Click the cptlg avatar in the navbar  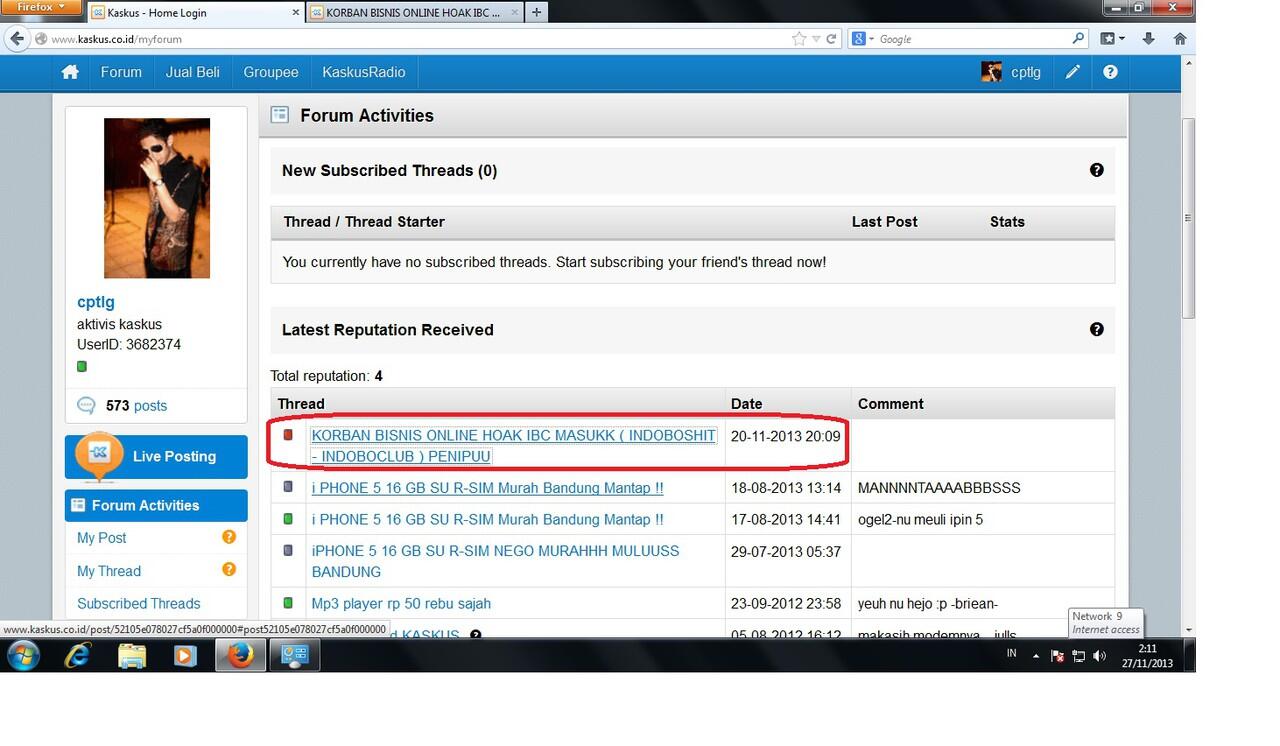coord(991,72)
